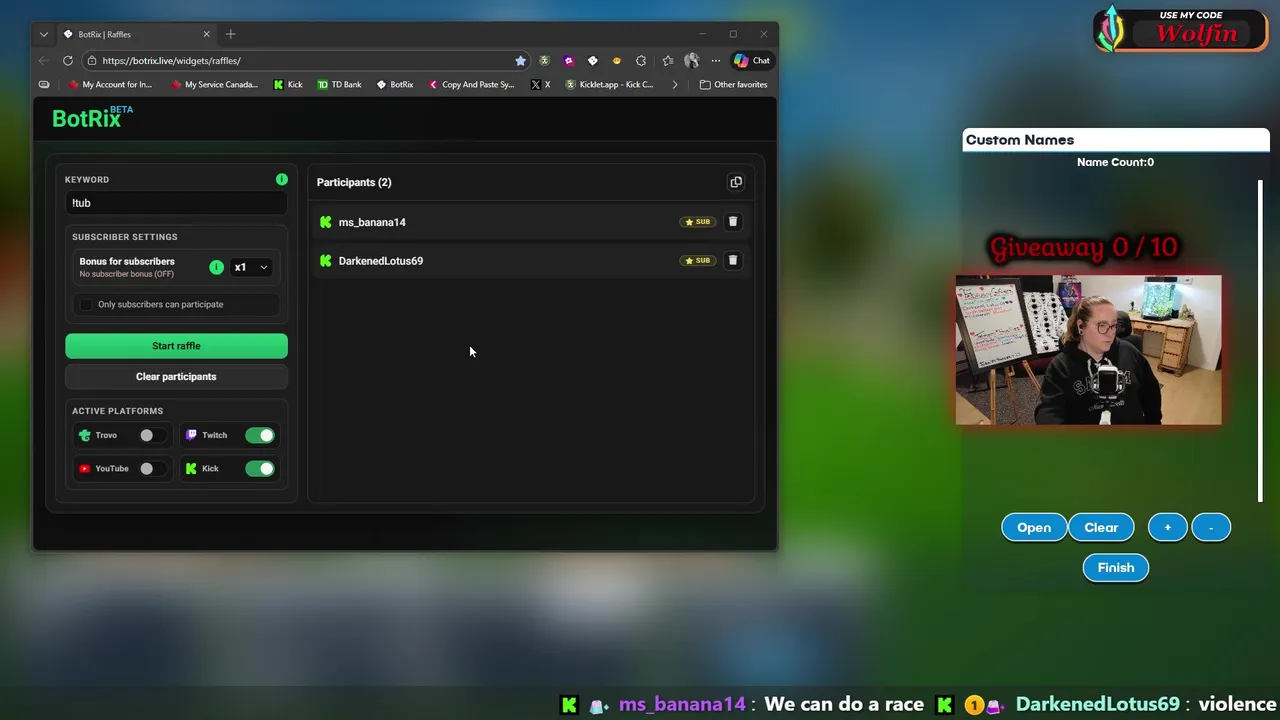The height and width of the screenshot is (720, 1280).
Task: Open the browser extensions puzzle icon
Action: 641,60
